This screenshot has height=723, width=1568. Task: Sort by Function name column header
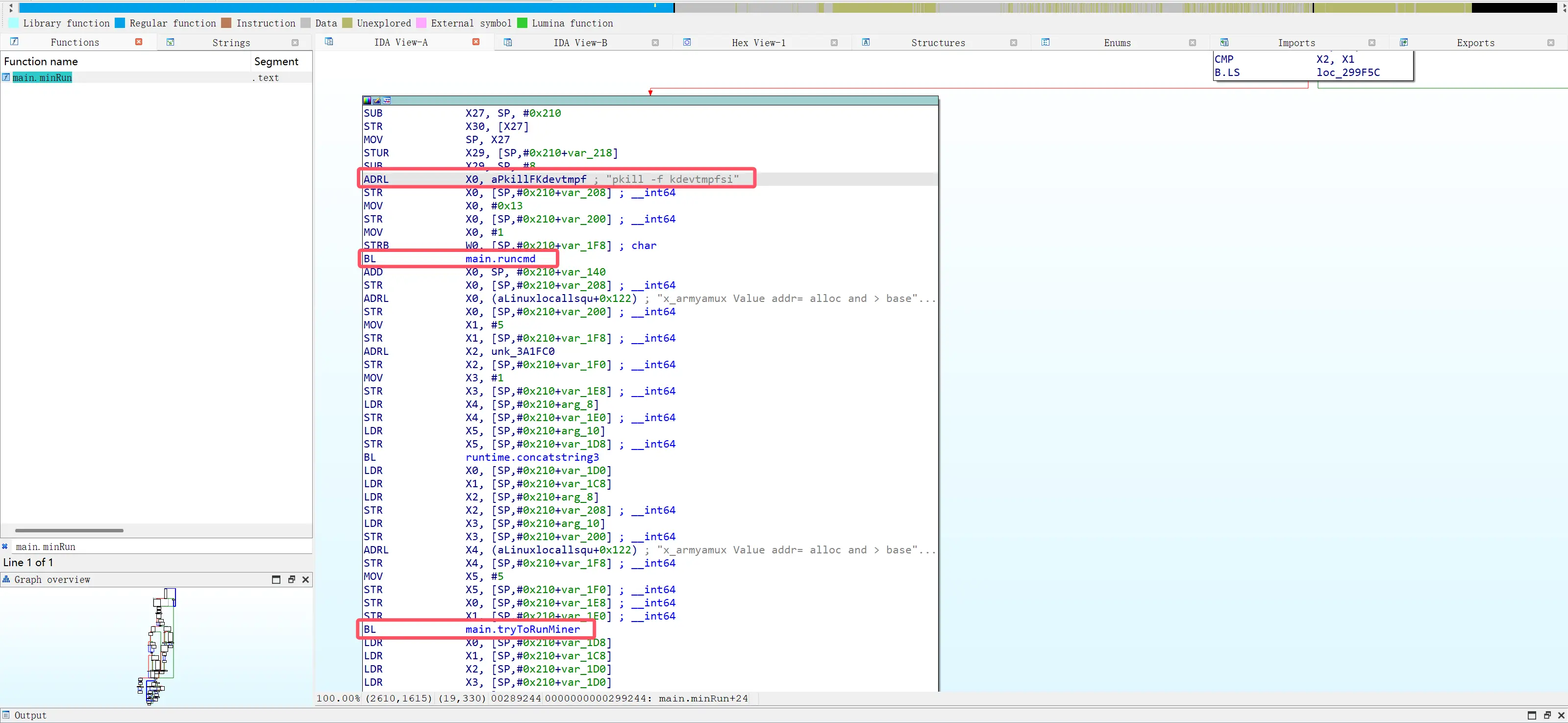coord(41,61)
